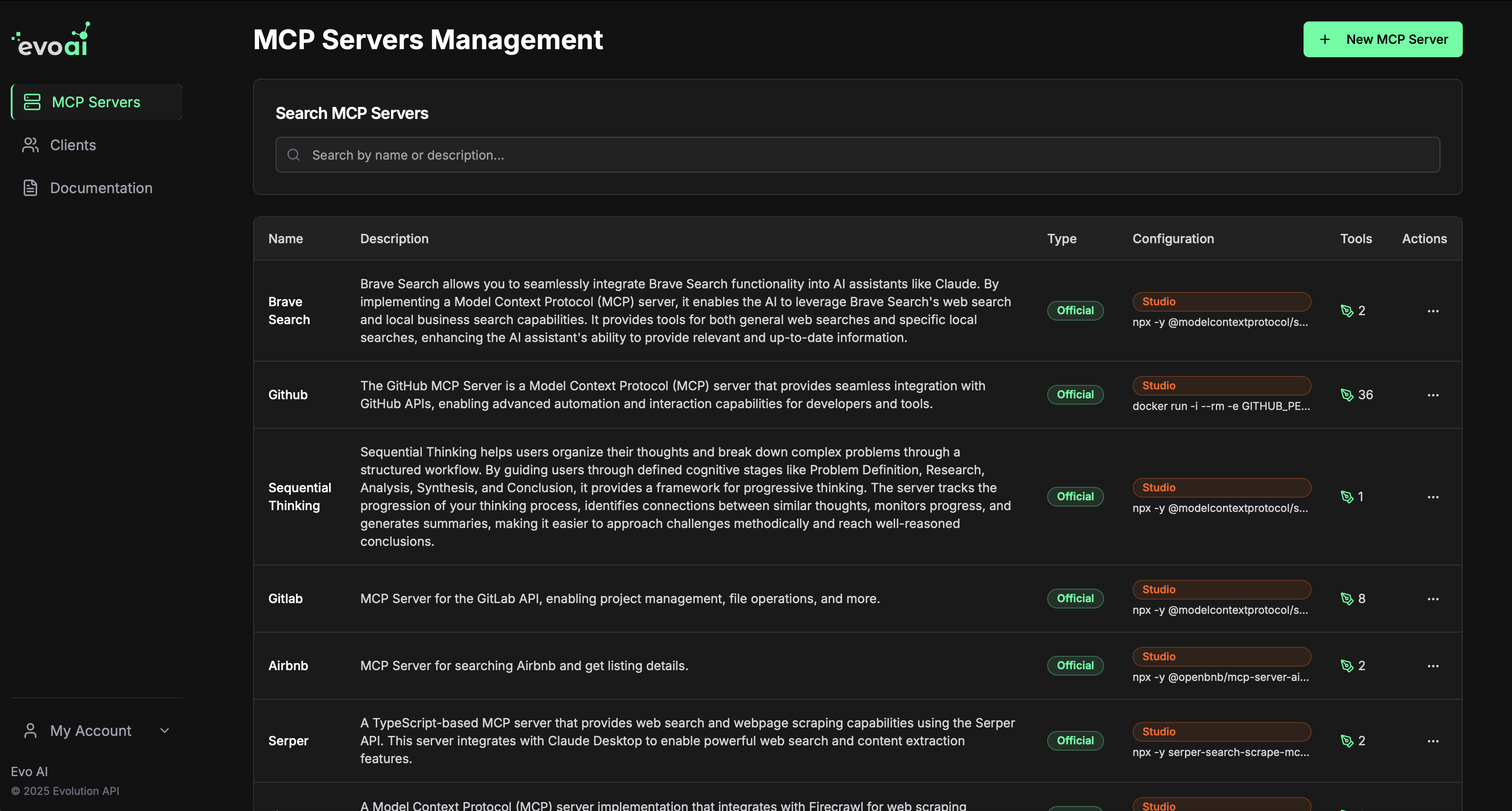Focus the search by name input
This screenshot has width=1512, height=811.
(x=857, y=155)
